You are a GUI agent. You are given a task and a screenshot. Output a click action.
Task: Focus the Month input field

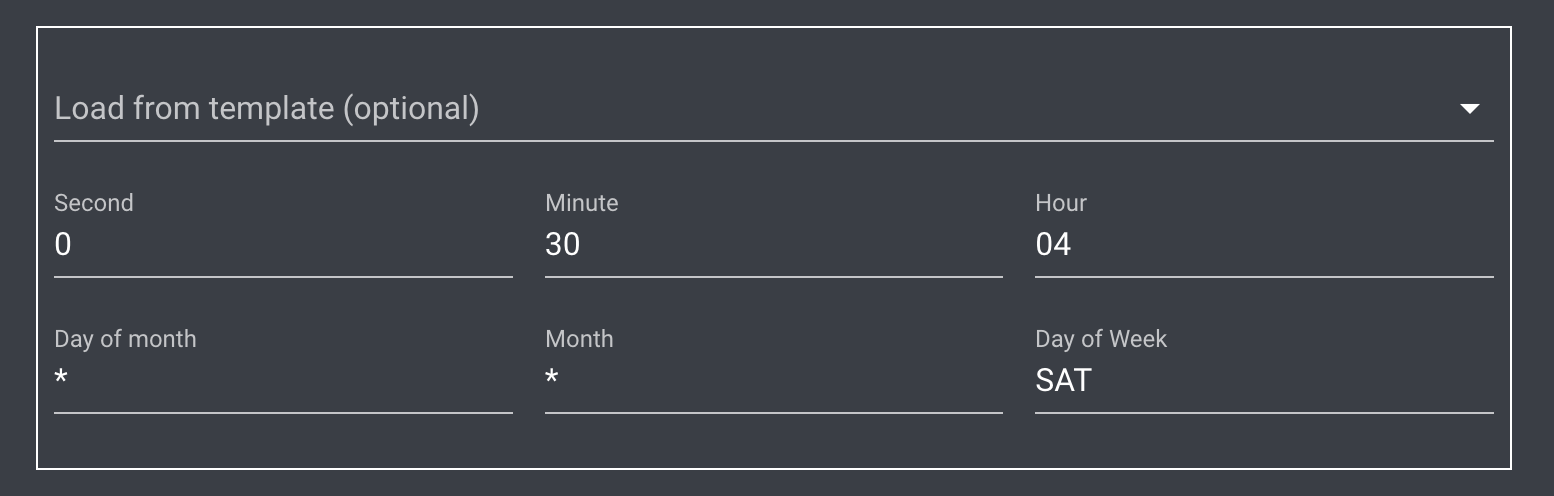(773, 381)
